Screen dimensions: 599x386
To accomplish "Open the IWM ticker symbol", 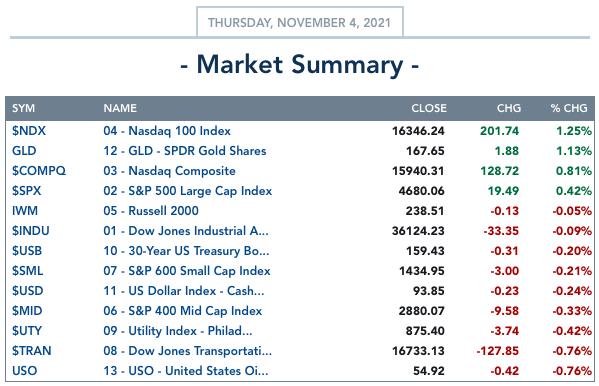I will tap(25, 211).
